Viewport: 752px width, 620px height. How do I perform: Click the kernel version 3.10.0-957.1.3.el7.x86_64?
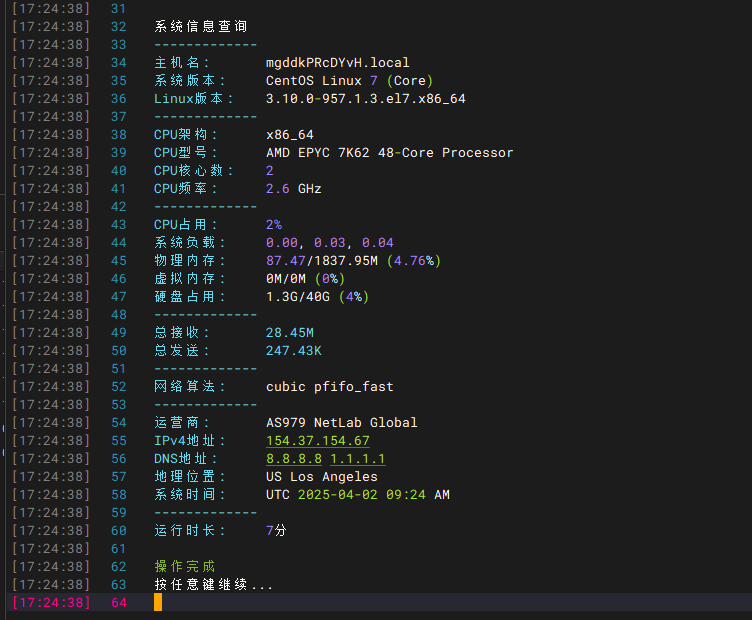[365, 99]
